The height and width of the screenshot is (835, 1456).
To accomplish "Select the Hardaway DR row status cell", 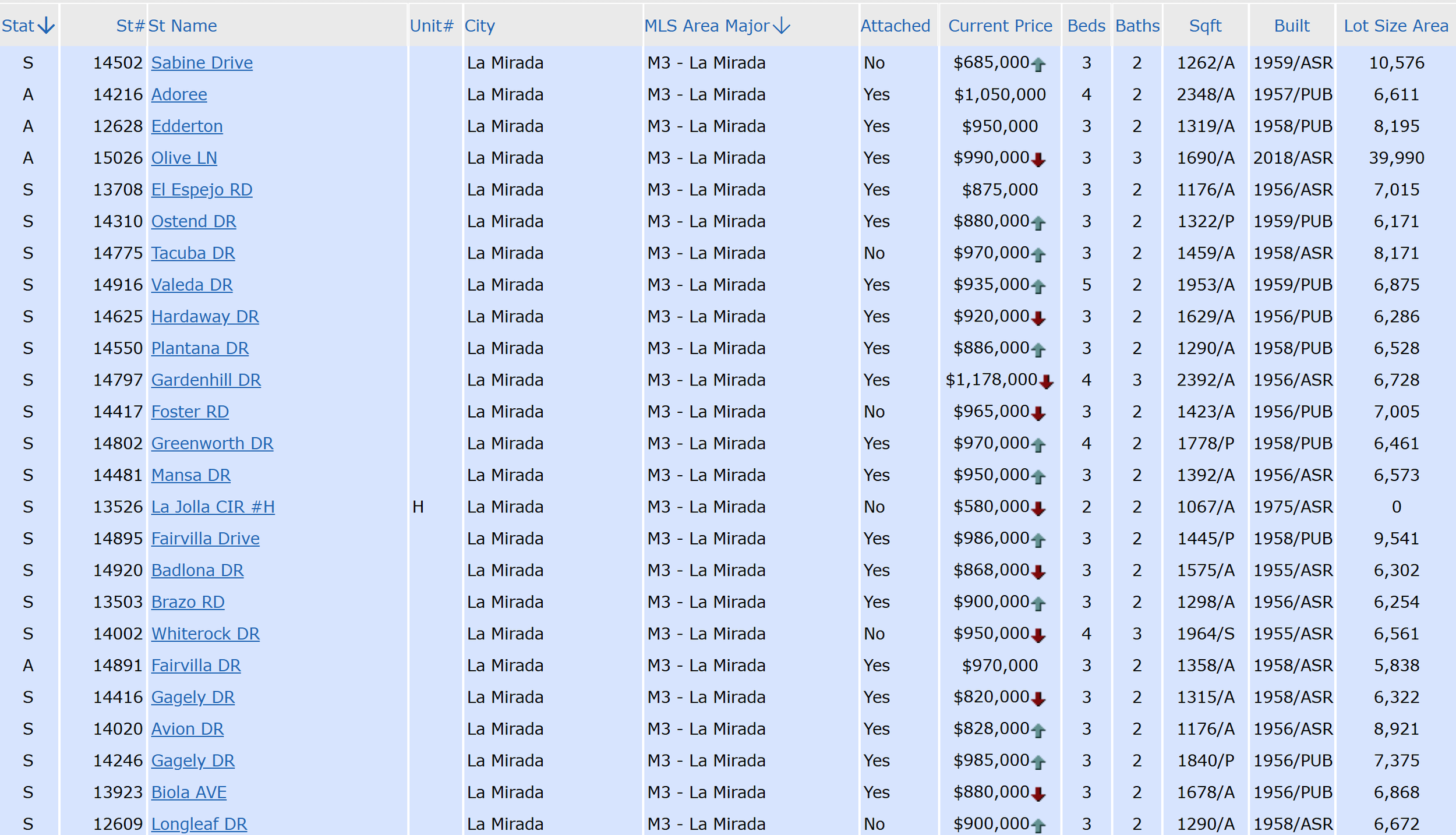I will coord(28,317).
